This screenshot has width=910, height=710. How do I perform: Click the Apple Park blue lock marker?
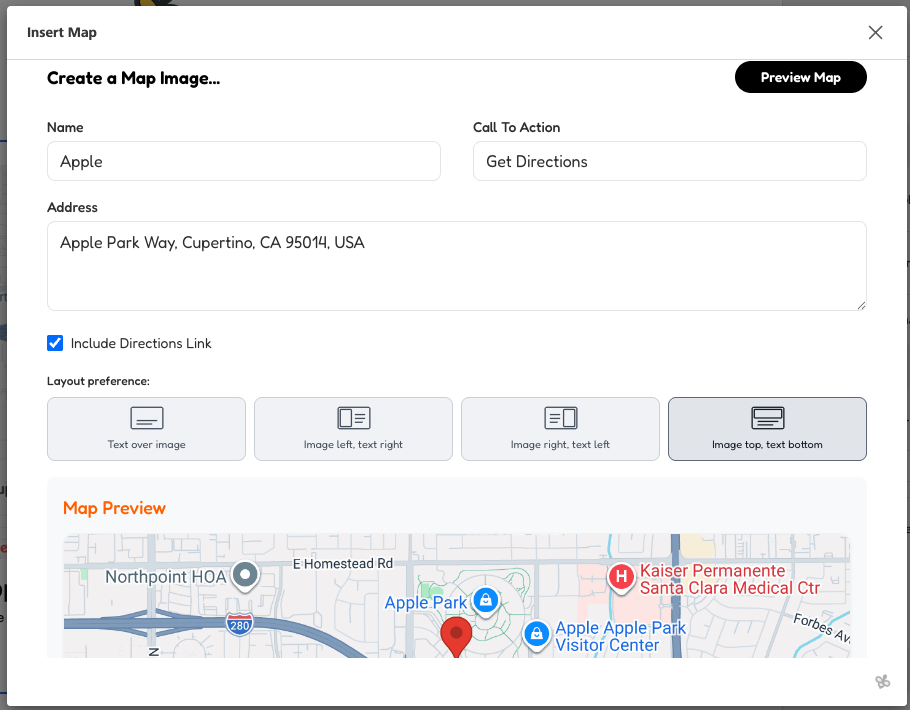486,600
